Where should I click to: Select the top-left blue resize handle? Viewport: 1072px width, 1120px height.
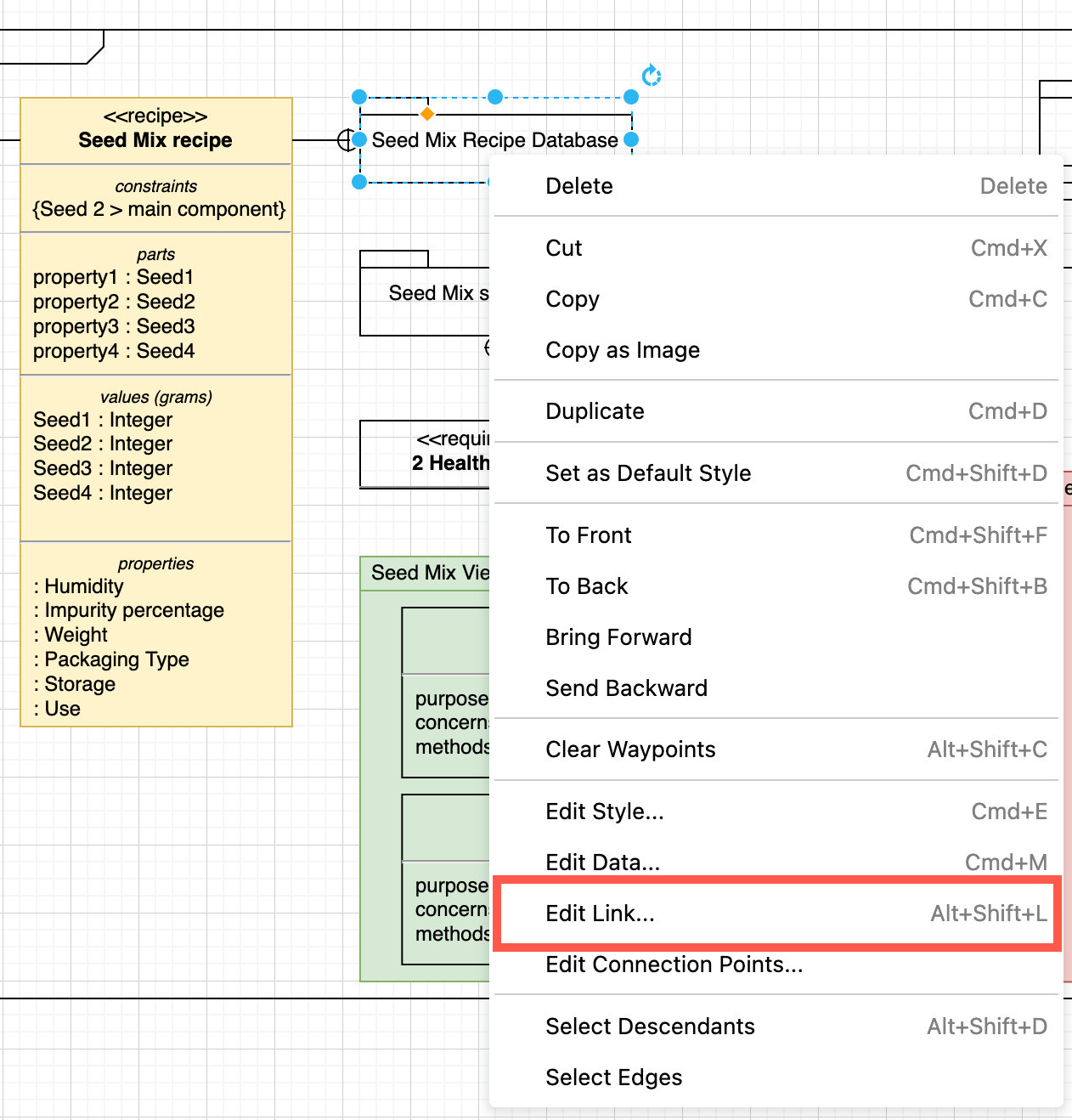click(x=359, y=97)
